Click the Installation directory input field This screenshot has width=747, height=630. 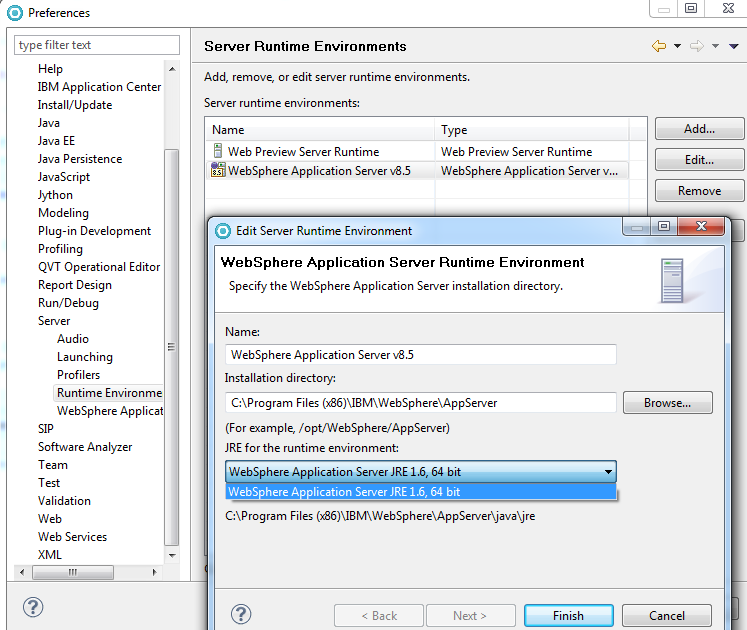(x=421, y=403)
